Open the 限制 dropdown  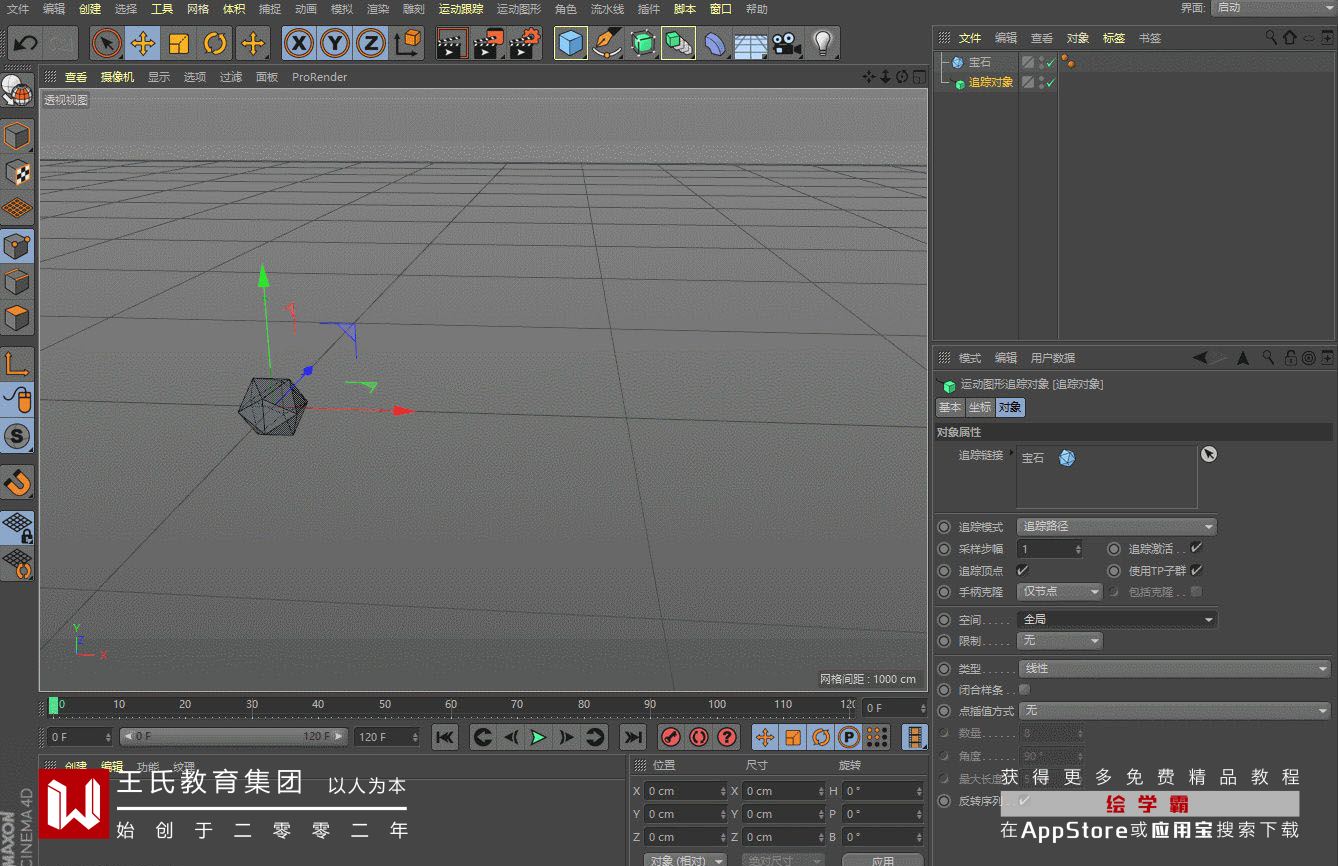tap(1059, 641)
